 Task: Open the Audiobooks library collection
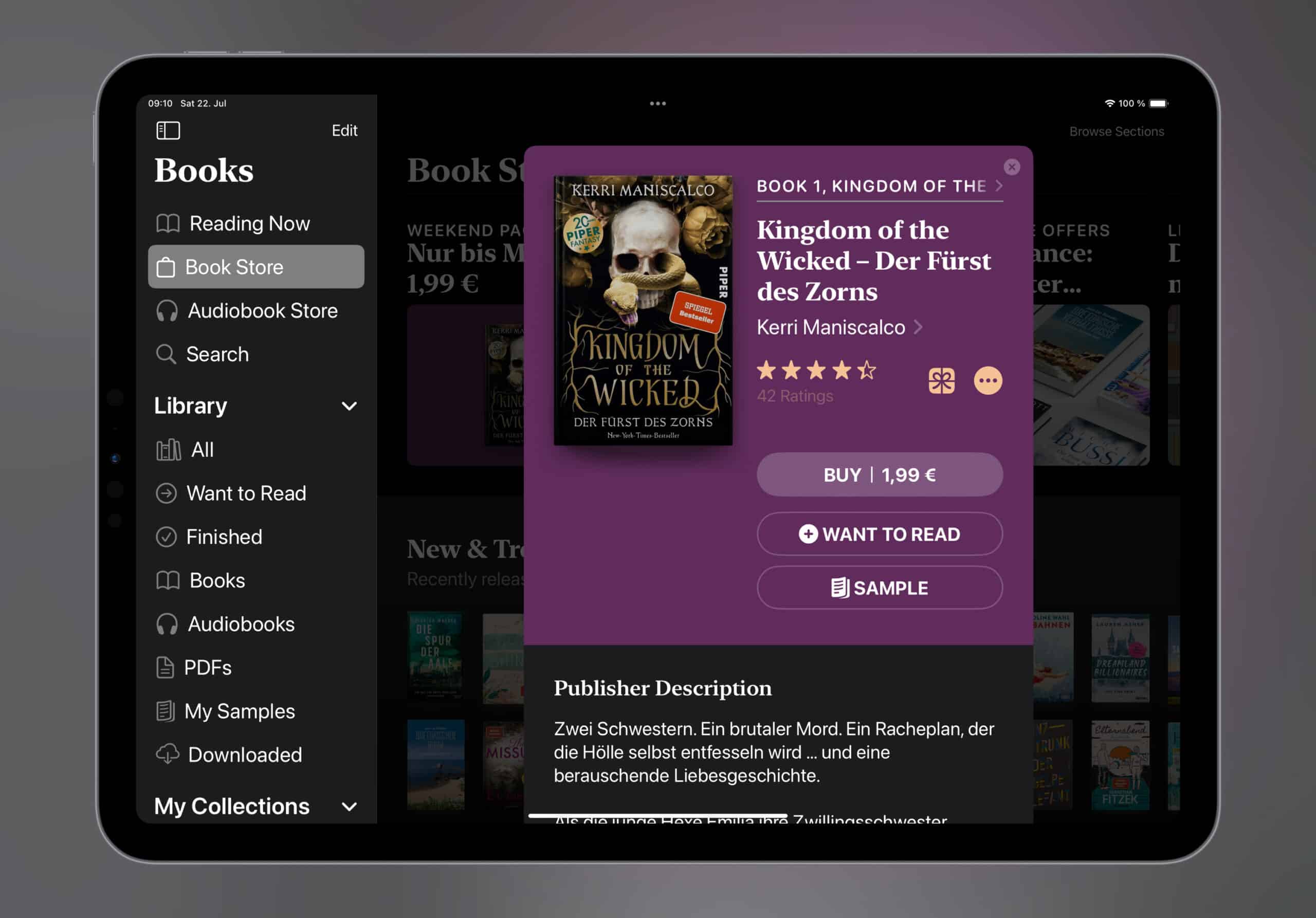click(x=255, y=624)
